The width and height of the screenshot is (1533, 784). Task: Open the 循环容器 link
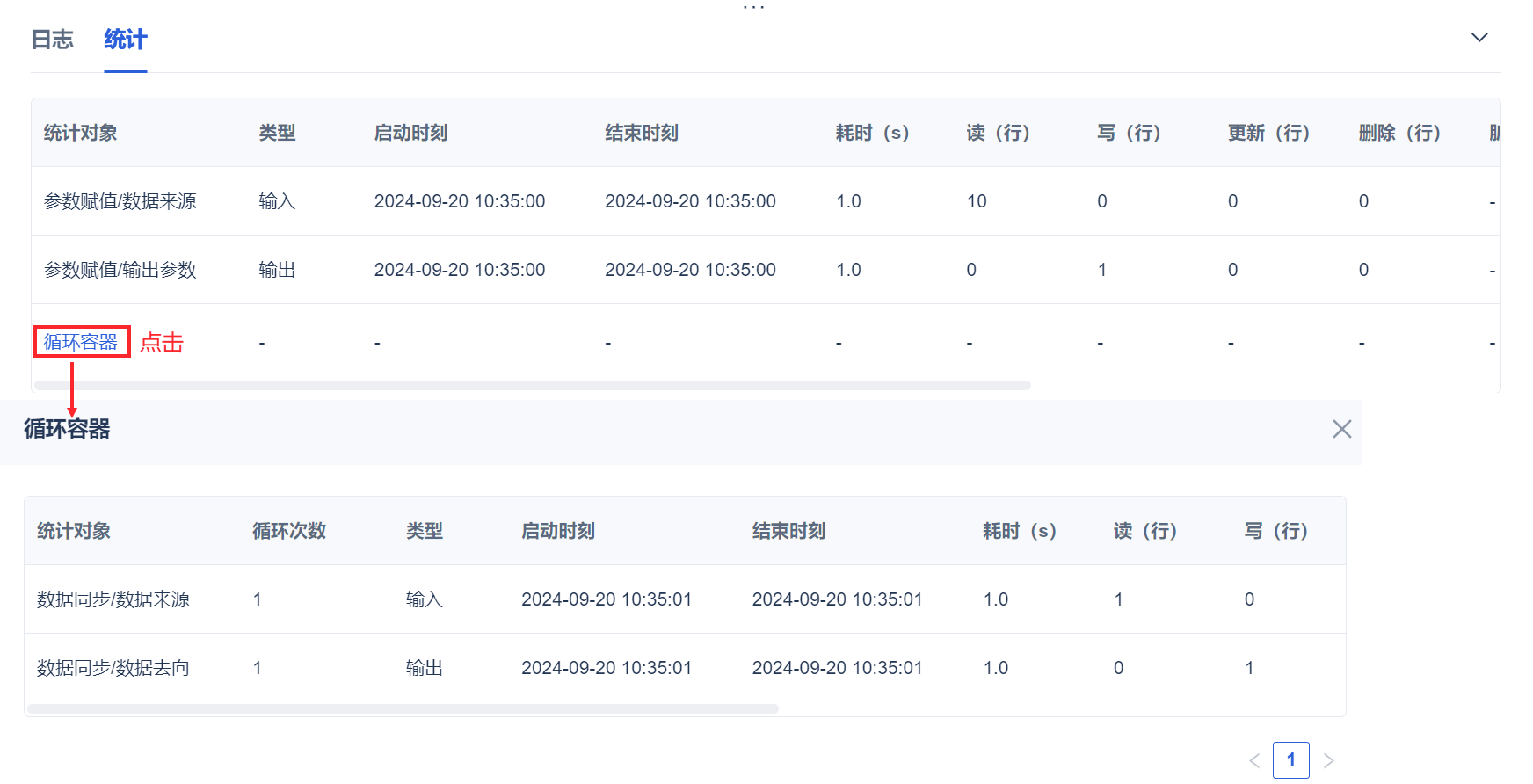pyautogui.click(x=81, y=342)
